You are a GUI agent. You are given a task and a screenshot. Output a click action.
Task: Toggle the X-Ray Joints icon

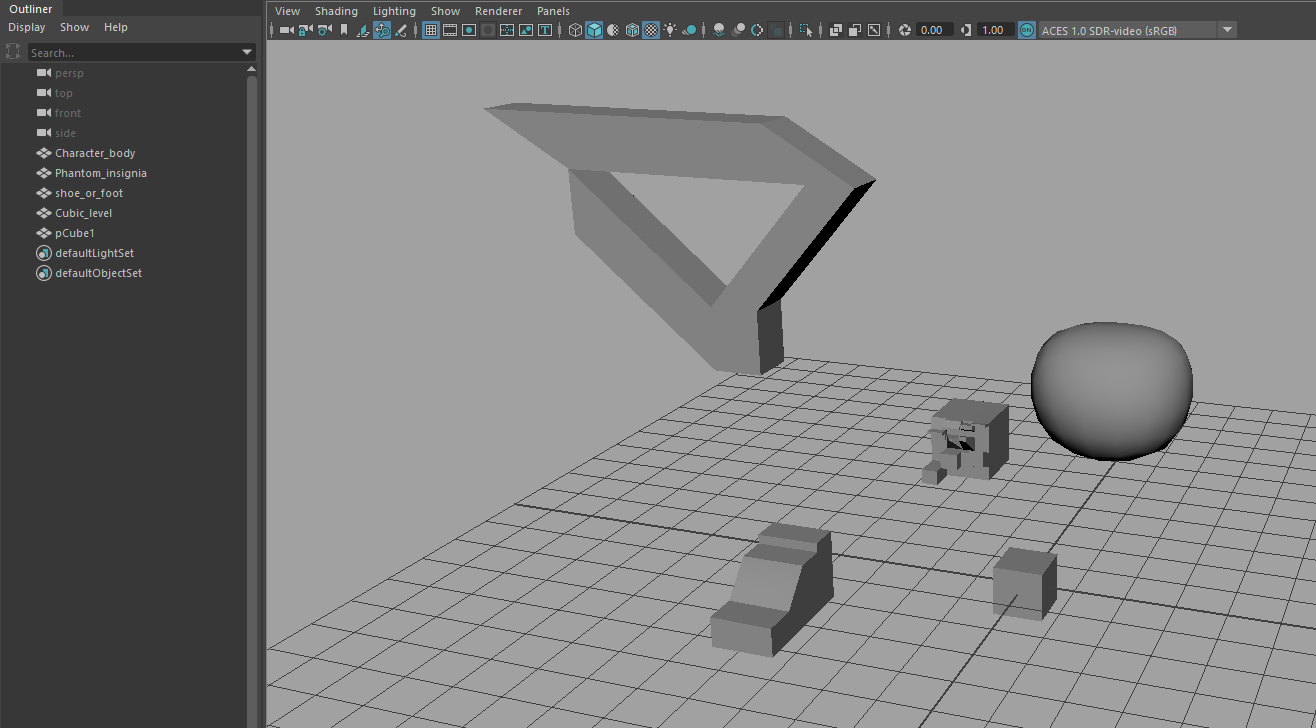[874, 30]
